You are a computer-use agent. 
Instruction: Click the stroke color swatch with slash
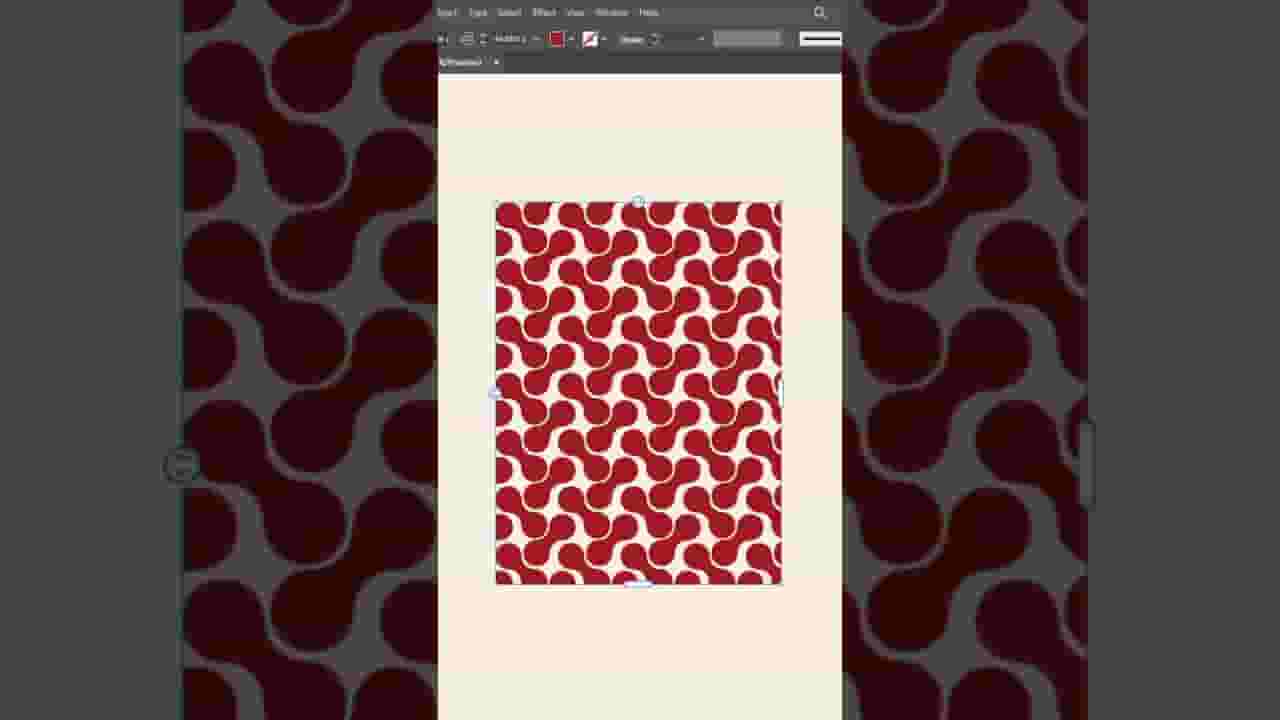pos(590,39)
